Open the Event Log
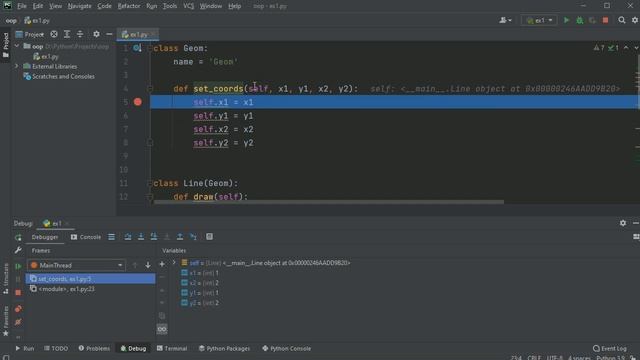Screen dimensions: 640x360 [x=609, y=348]
